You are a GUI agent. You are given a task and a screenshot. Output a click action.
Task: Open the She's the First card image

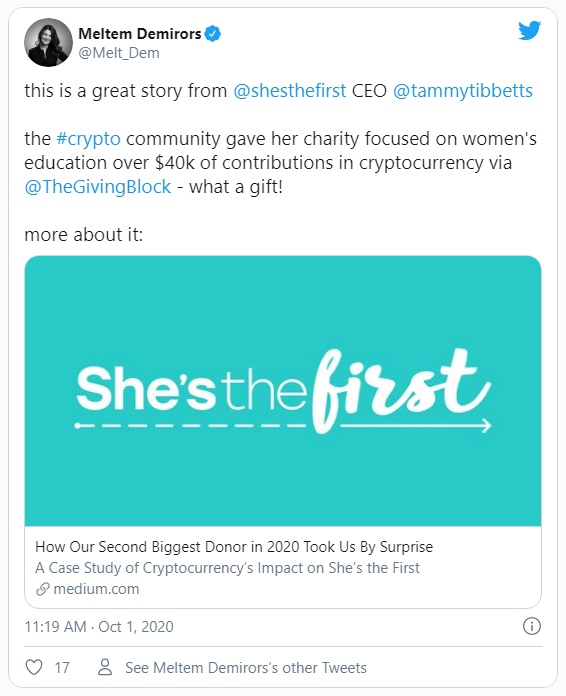(x=283, y=391)
